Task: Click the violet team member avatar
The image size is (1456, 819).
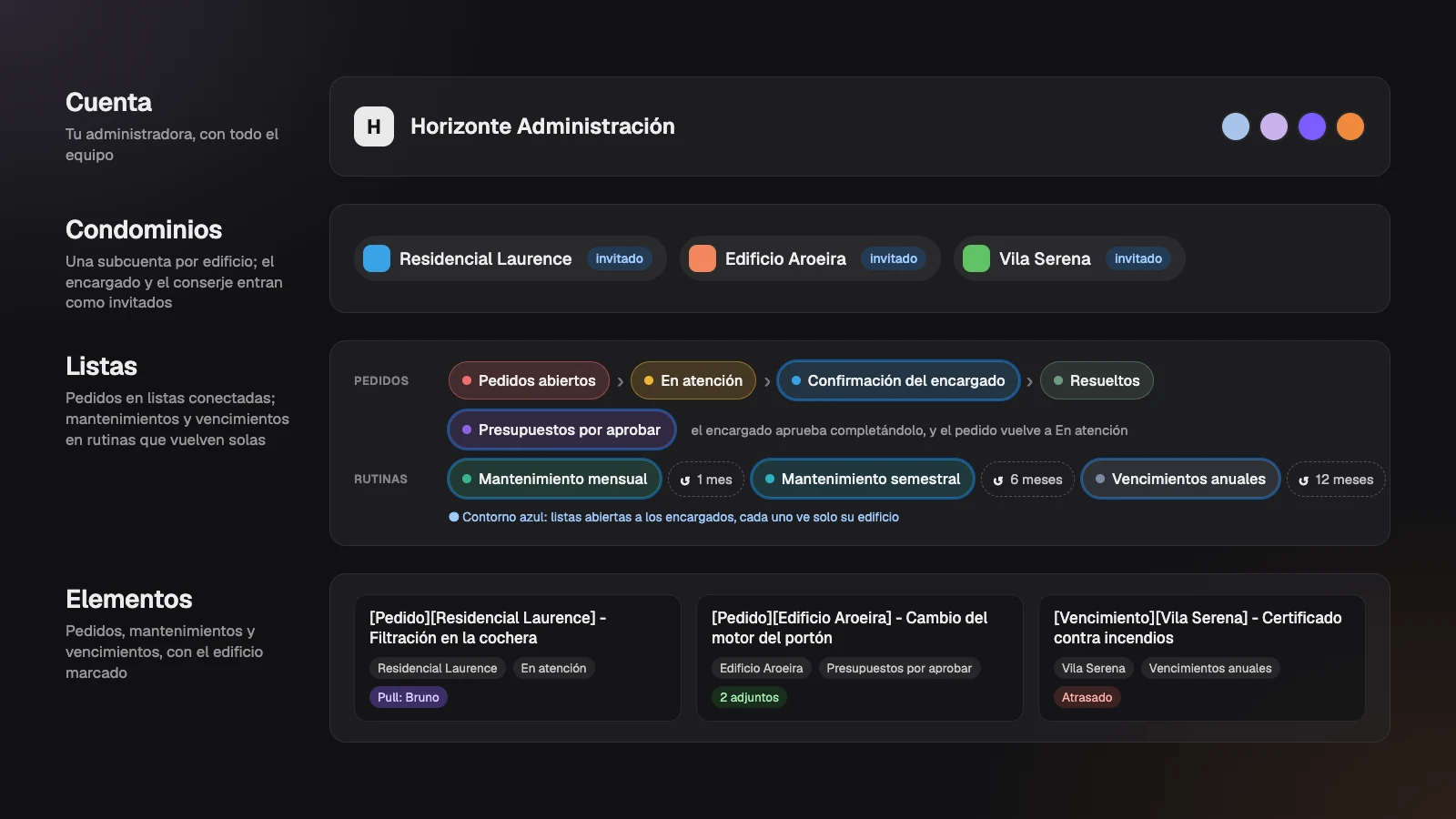Action: pyautogui.click(x=1312, y=126)
